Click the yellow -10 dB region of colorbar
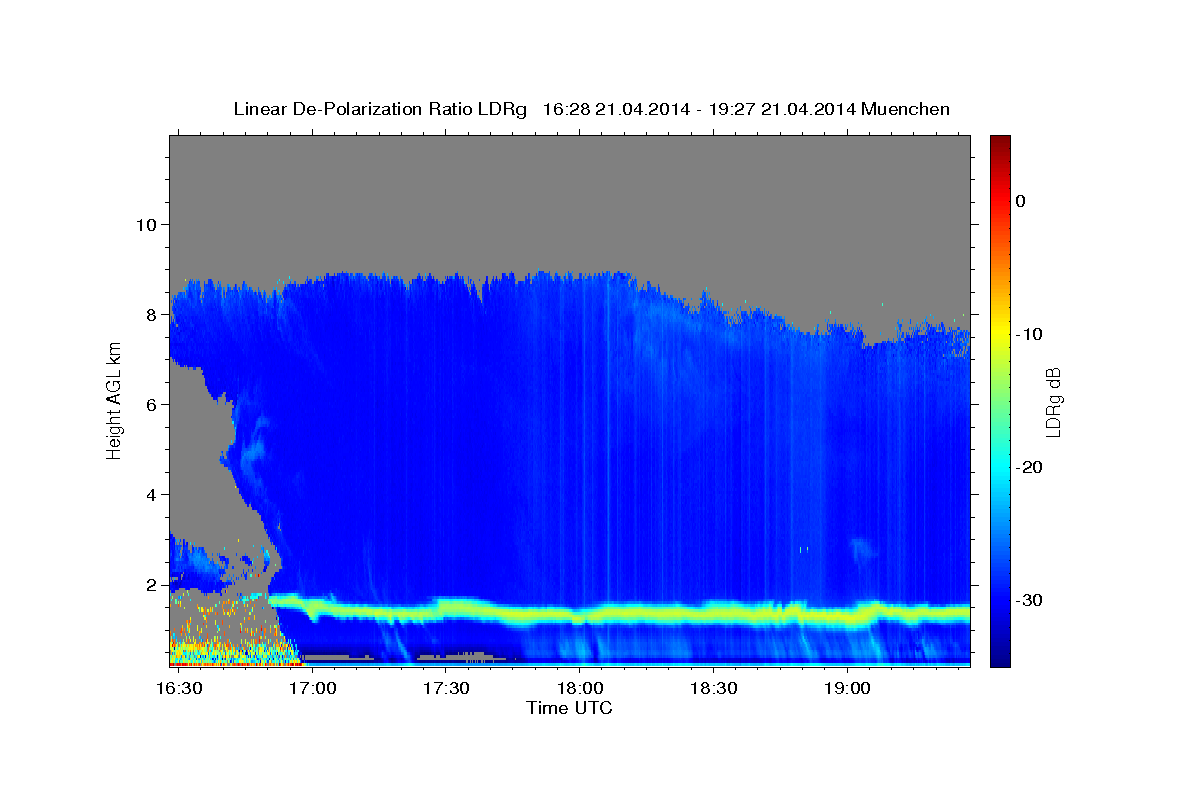Screen dimensions: 1200x800 coord(1000,334)
